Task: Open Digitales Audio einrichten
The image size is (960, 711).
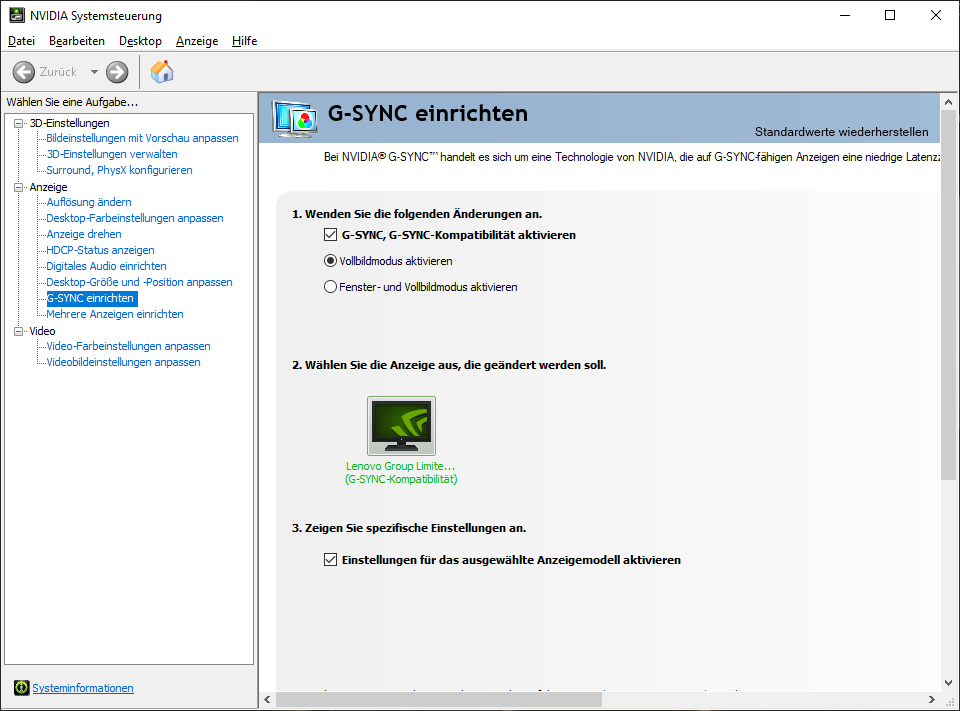Action: (107, 266)
